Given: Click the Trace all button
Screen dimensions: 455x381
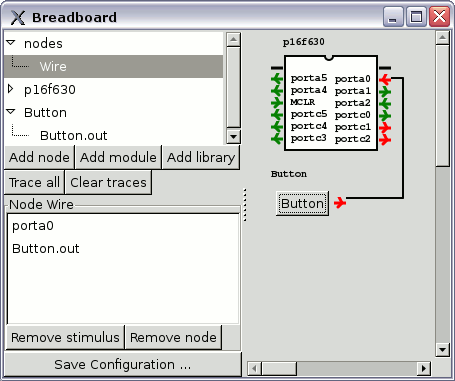Looking at the screenshot, I should click(34, 182).
